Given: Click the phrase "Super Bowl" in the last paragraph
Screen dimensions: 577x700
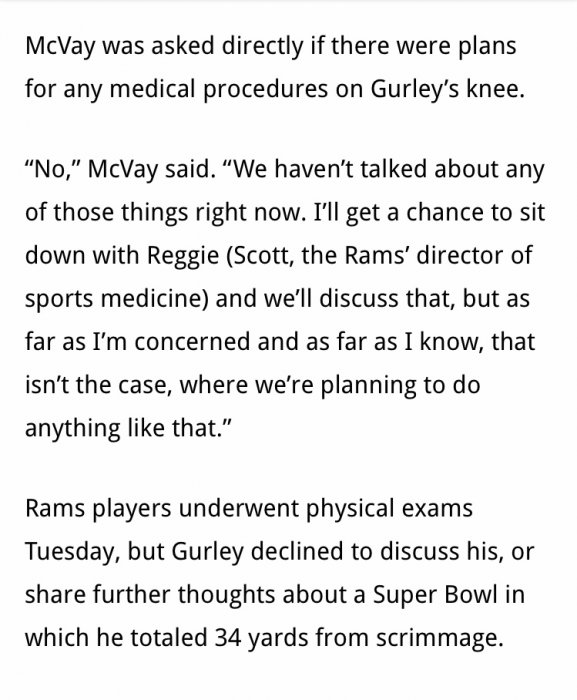Looking at the screenshot, I should pyautogui.click(x=435, y=595).
